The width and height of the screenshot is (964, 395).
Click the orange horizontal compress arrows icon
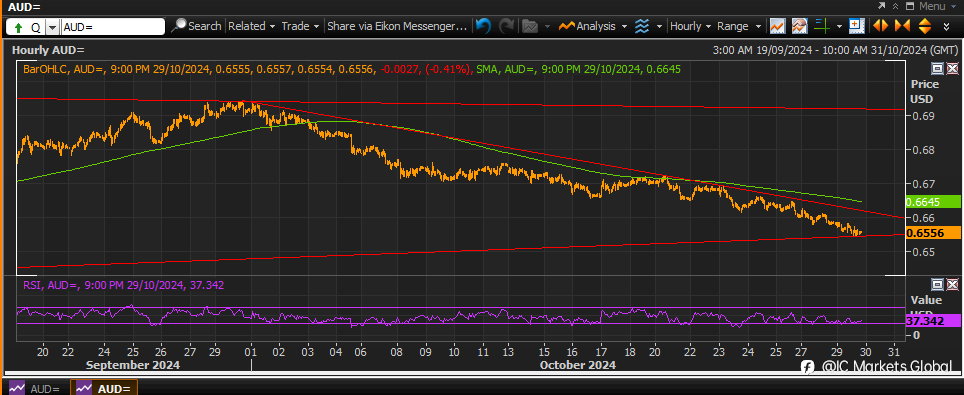(902, 26)
